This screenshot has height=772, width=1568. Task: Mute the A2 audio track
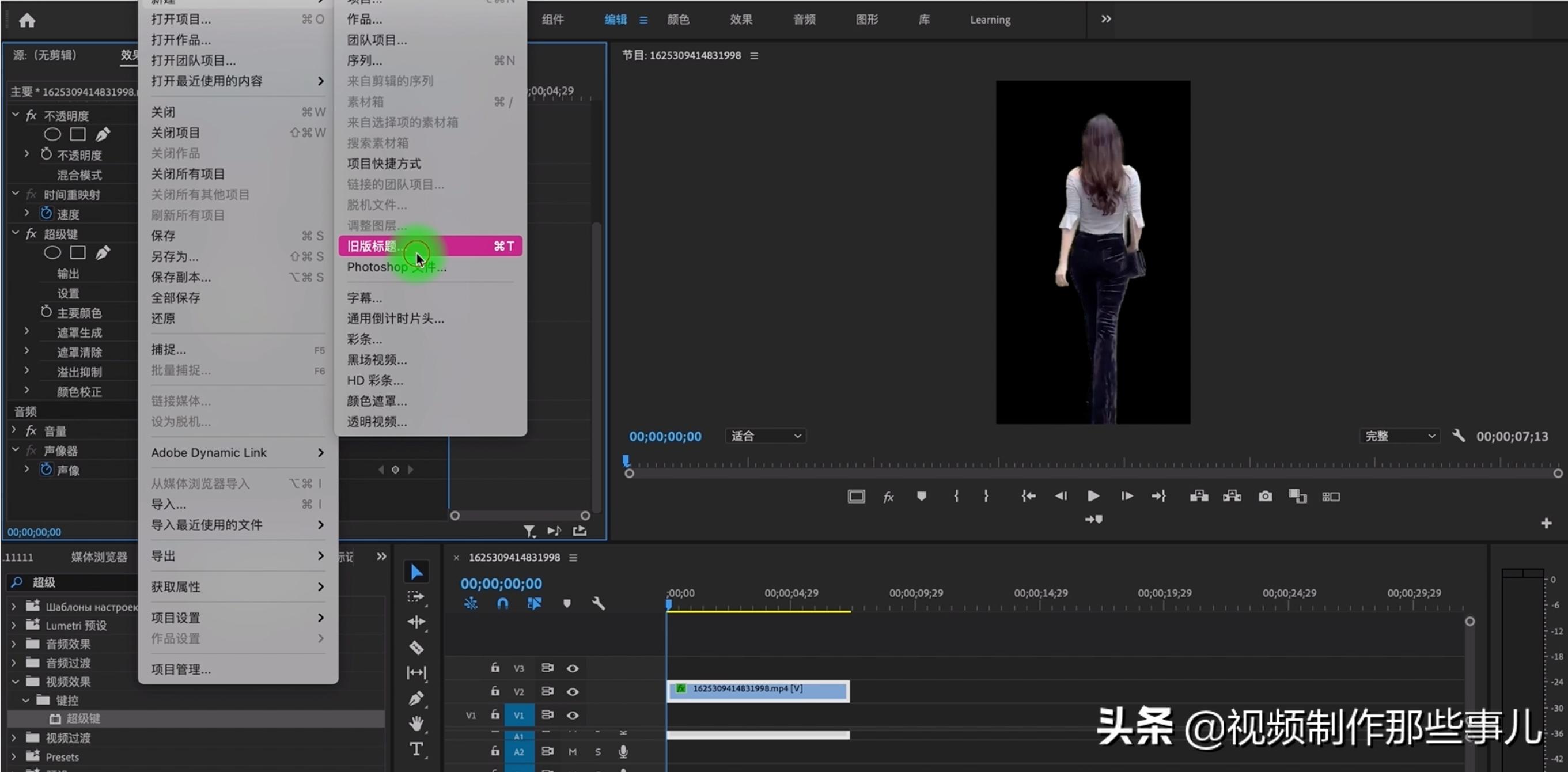tap(572, 751)
